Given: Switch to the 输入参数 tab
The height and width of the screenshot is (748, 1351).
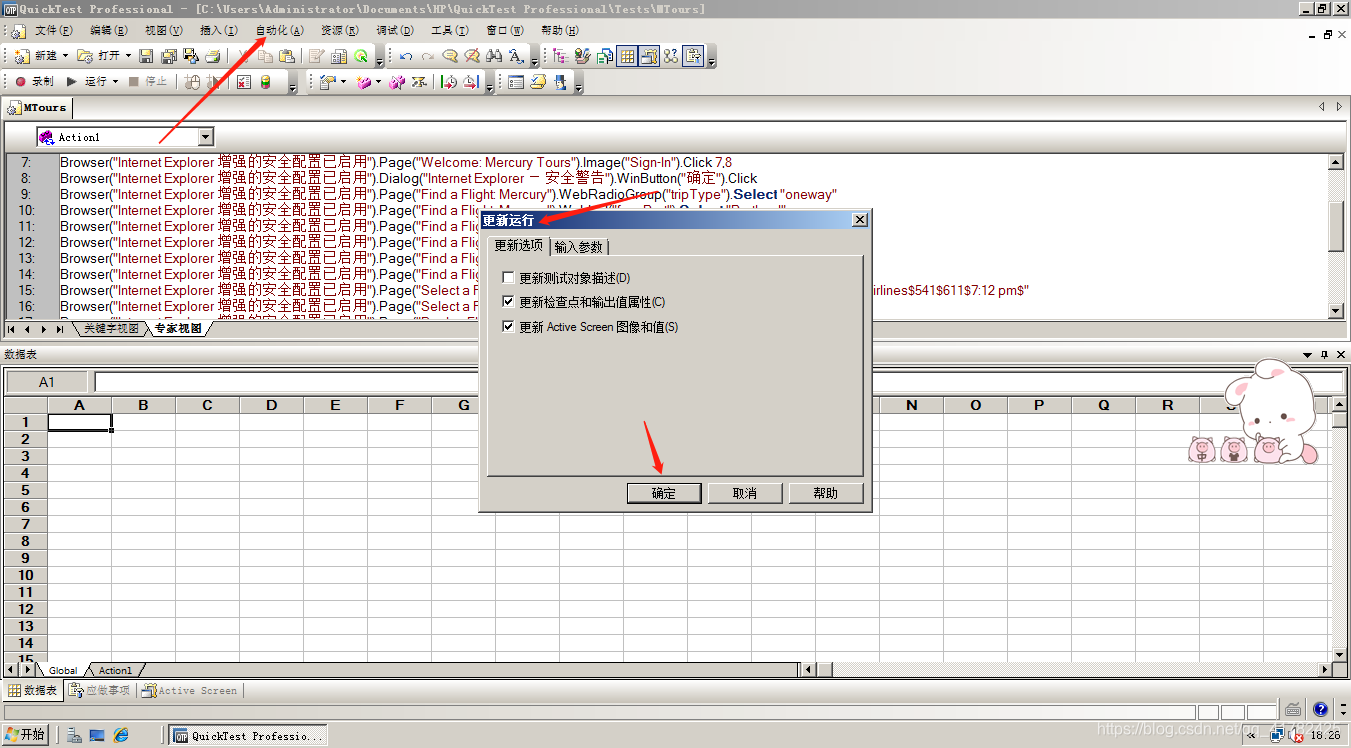Looking at the screenshot, I should [x=579, y=247].
